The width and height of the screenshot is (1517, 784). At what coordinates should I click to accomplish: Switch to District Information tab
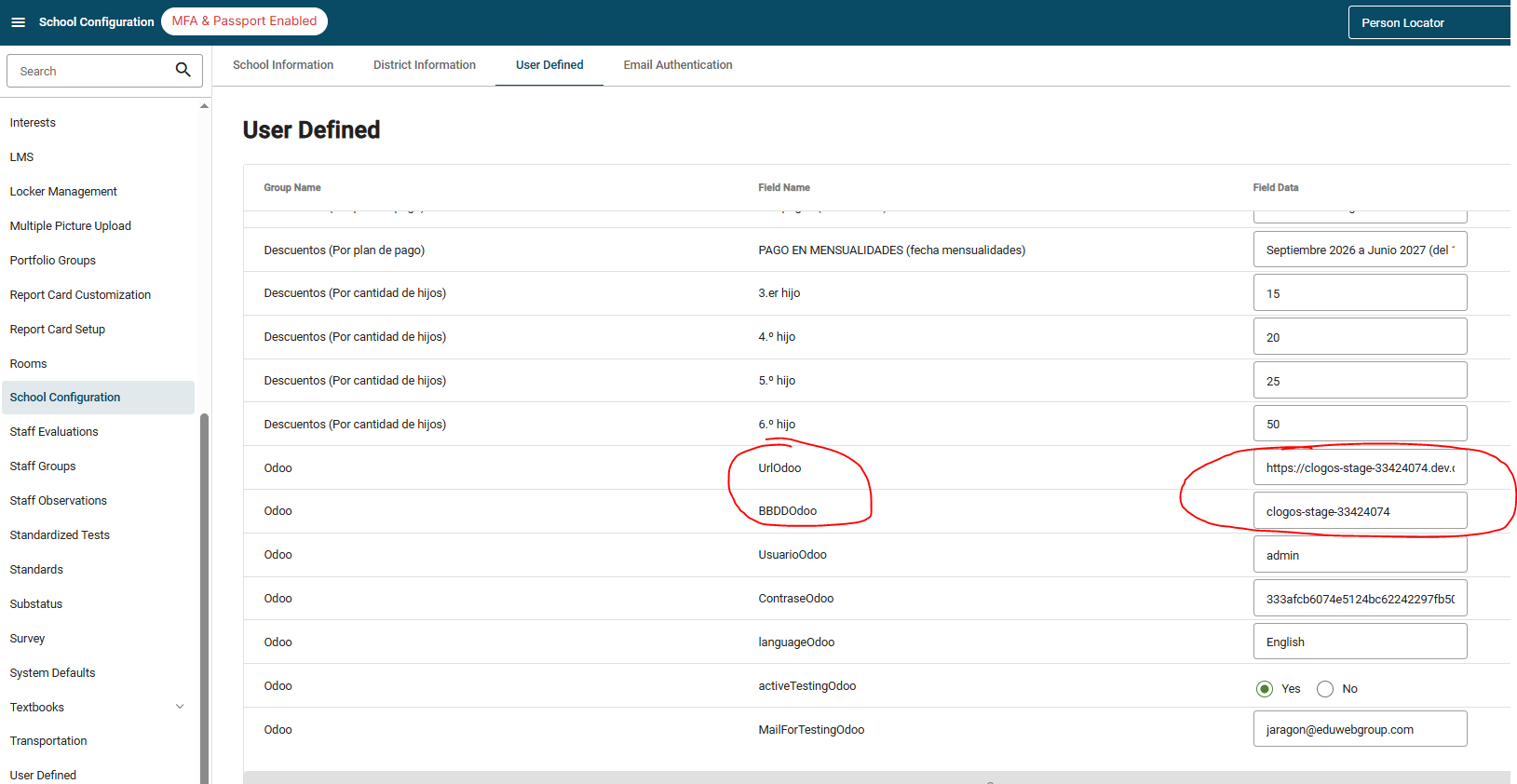[x=425, y=65]
